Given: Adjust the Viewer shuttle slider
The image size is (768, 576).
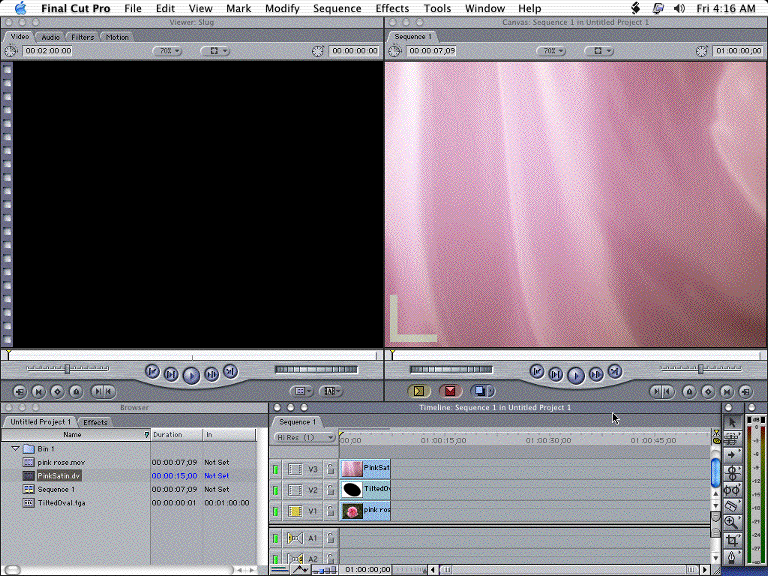Looking at the screenshot, I should (68, 368).
